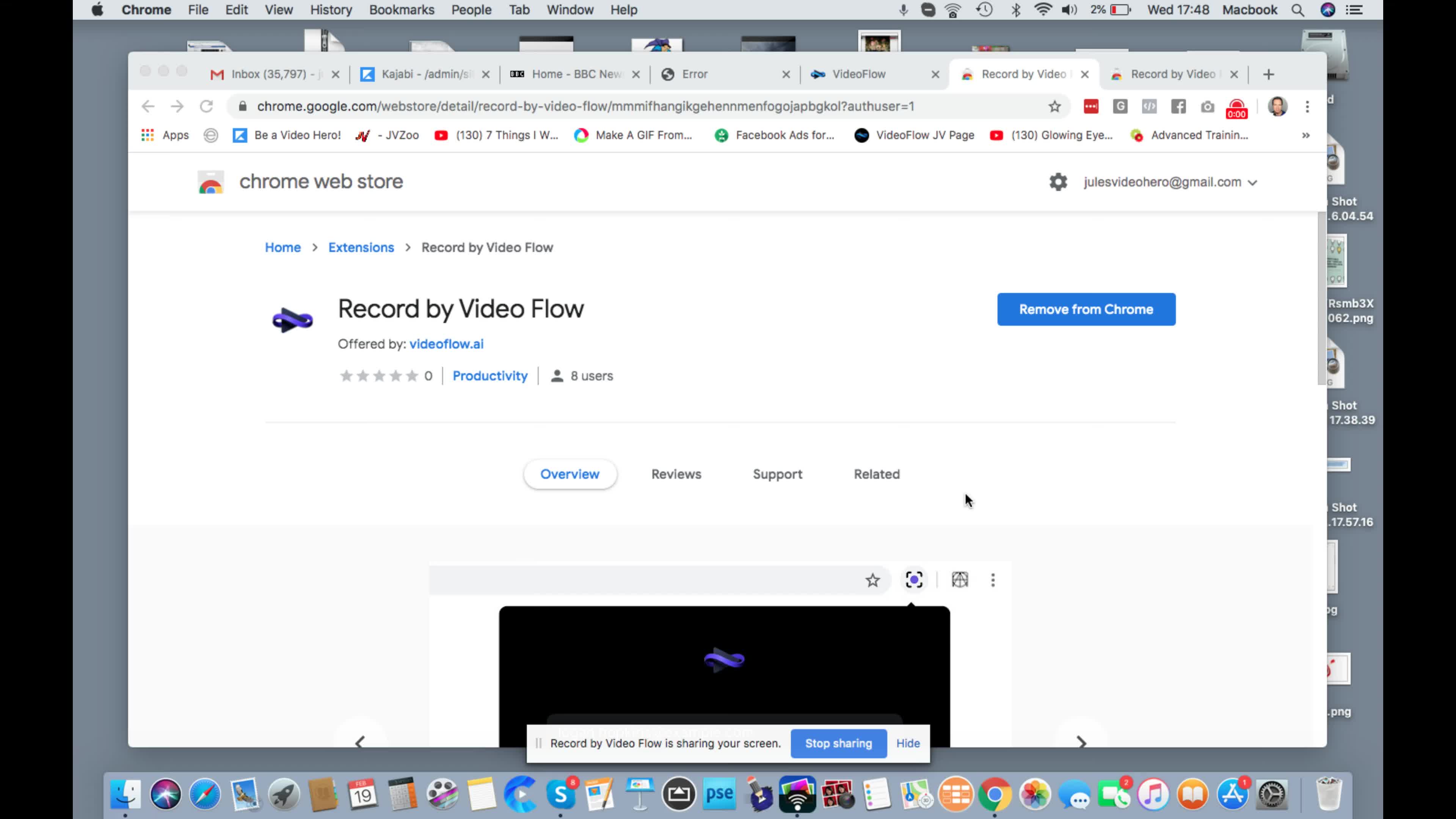Go to Extensions in the breadcrumb
This screenshot has height=819, width=1456.
[x=361, y=248]
